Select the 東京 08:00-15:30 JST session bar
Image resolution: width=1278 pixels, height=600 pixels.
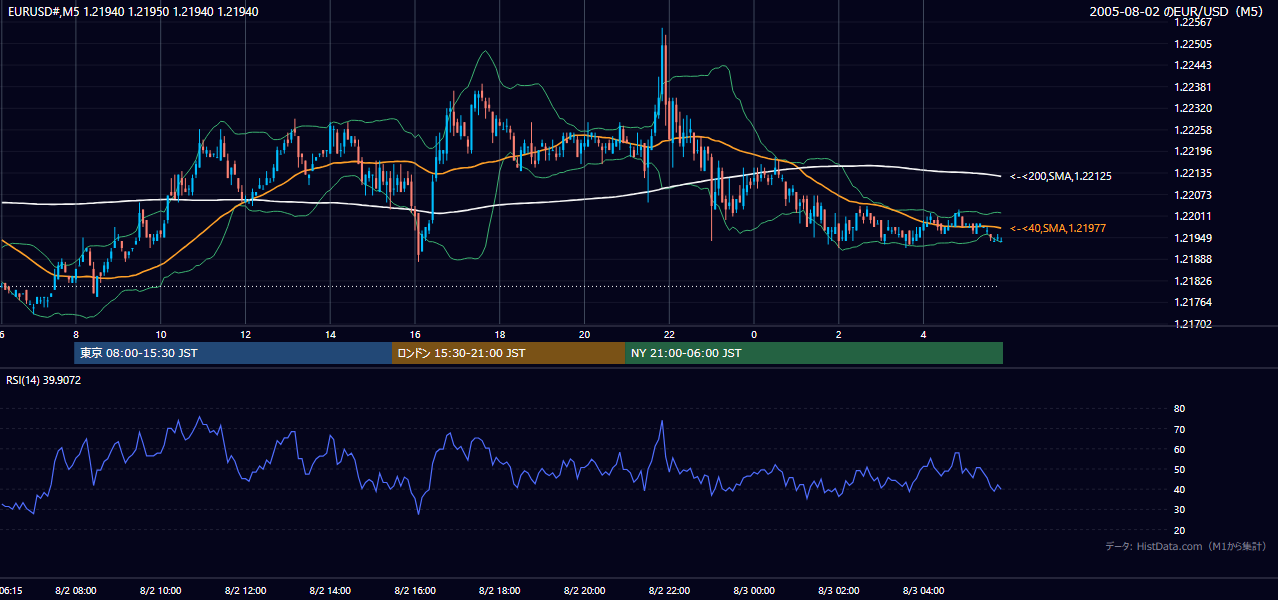(233, 353)
